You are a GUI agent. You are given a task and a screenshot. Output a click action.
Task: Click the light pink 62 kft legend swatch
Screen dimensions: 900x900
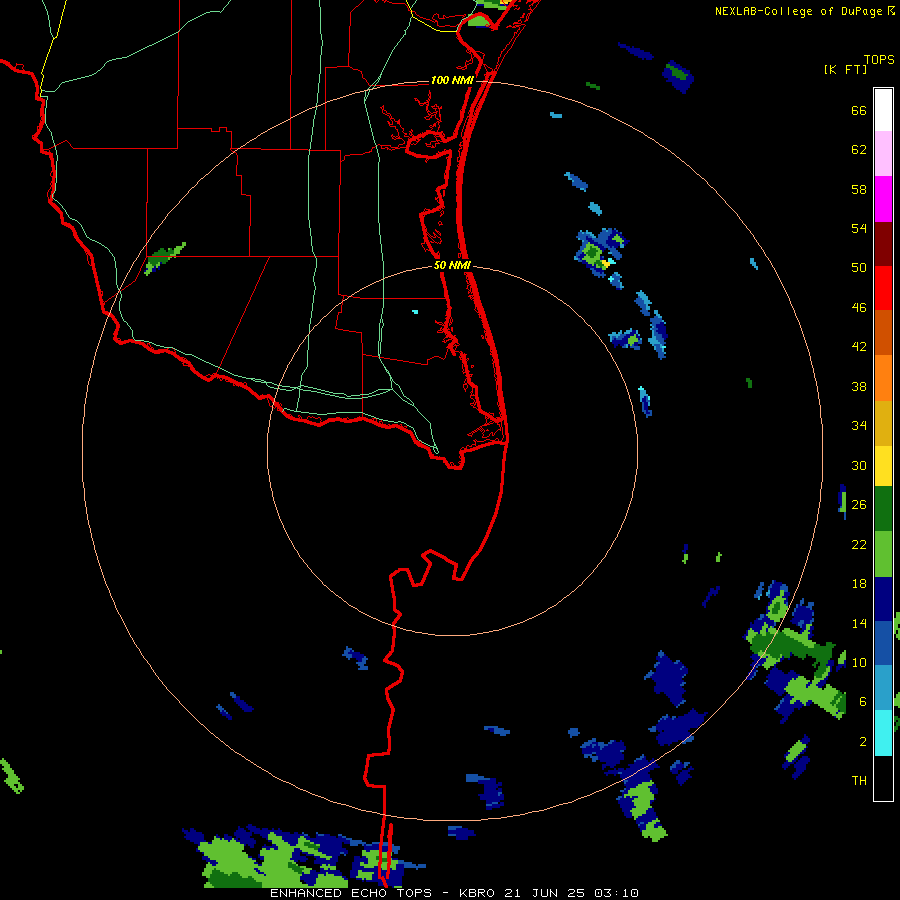[x=883, y=154]
